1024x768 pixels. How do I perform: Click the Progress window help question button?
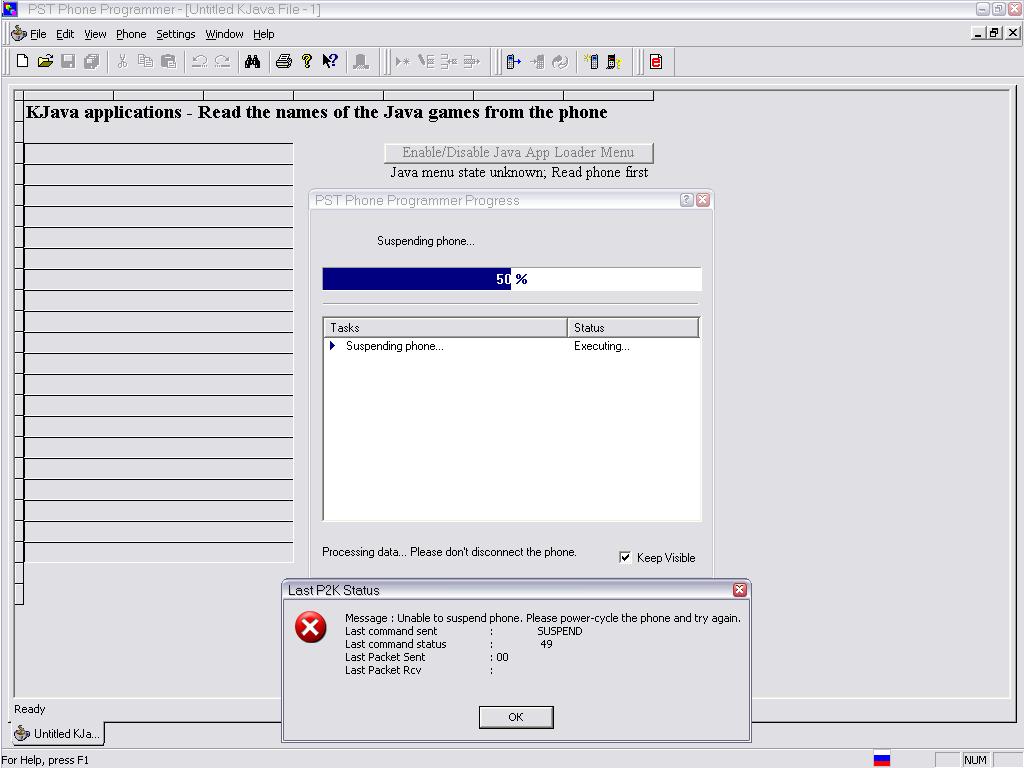[x=686, y=200]
